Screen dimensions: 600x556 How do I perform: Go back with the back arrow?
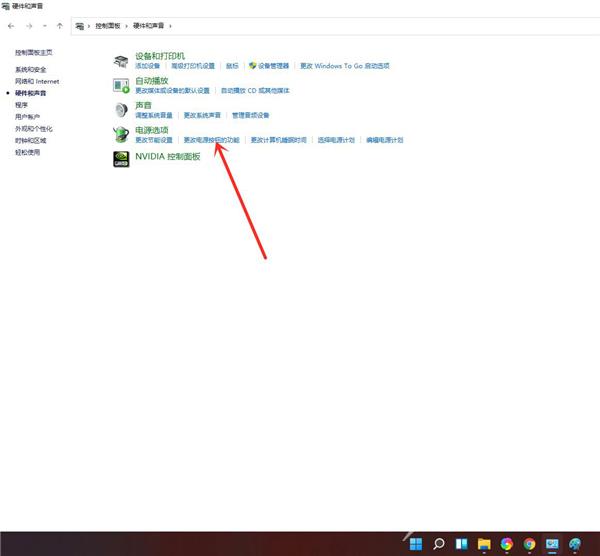coord(11,26)
